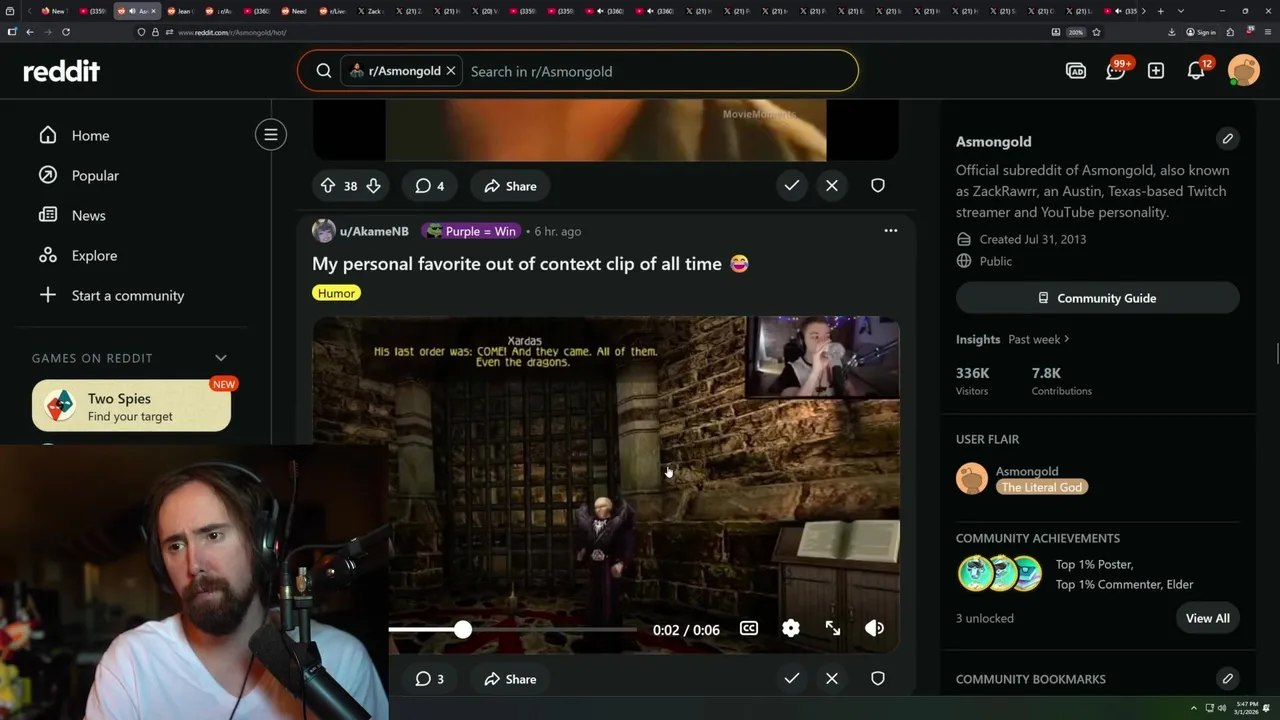The height and width of the screenshot is (720, 1280).
Task: Remove the AkameNB post with X
Action: [832, 679]
